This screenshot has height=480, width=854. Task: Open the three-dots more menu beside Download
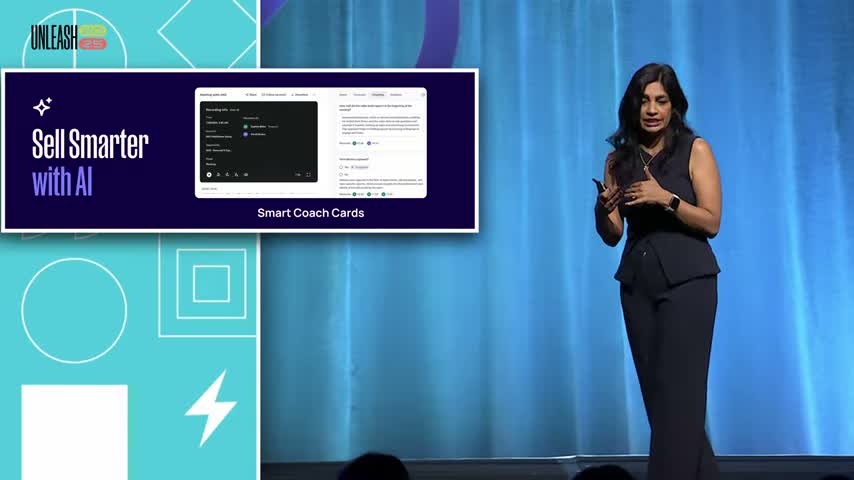pos(314,95)
